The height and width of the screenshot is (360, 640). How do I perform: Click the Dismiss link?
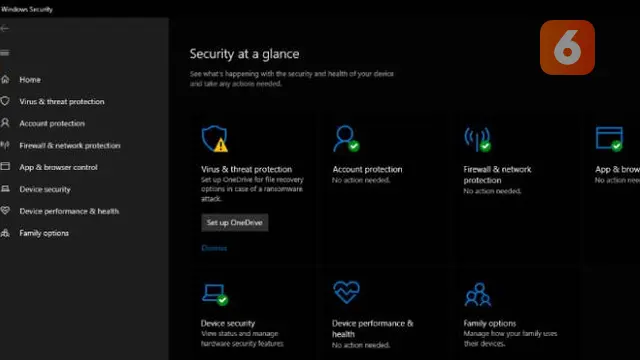214,248
